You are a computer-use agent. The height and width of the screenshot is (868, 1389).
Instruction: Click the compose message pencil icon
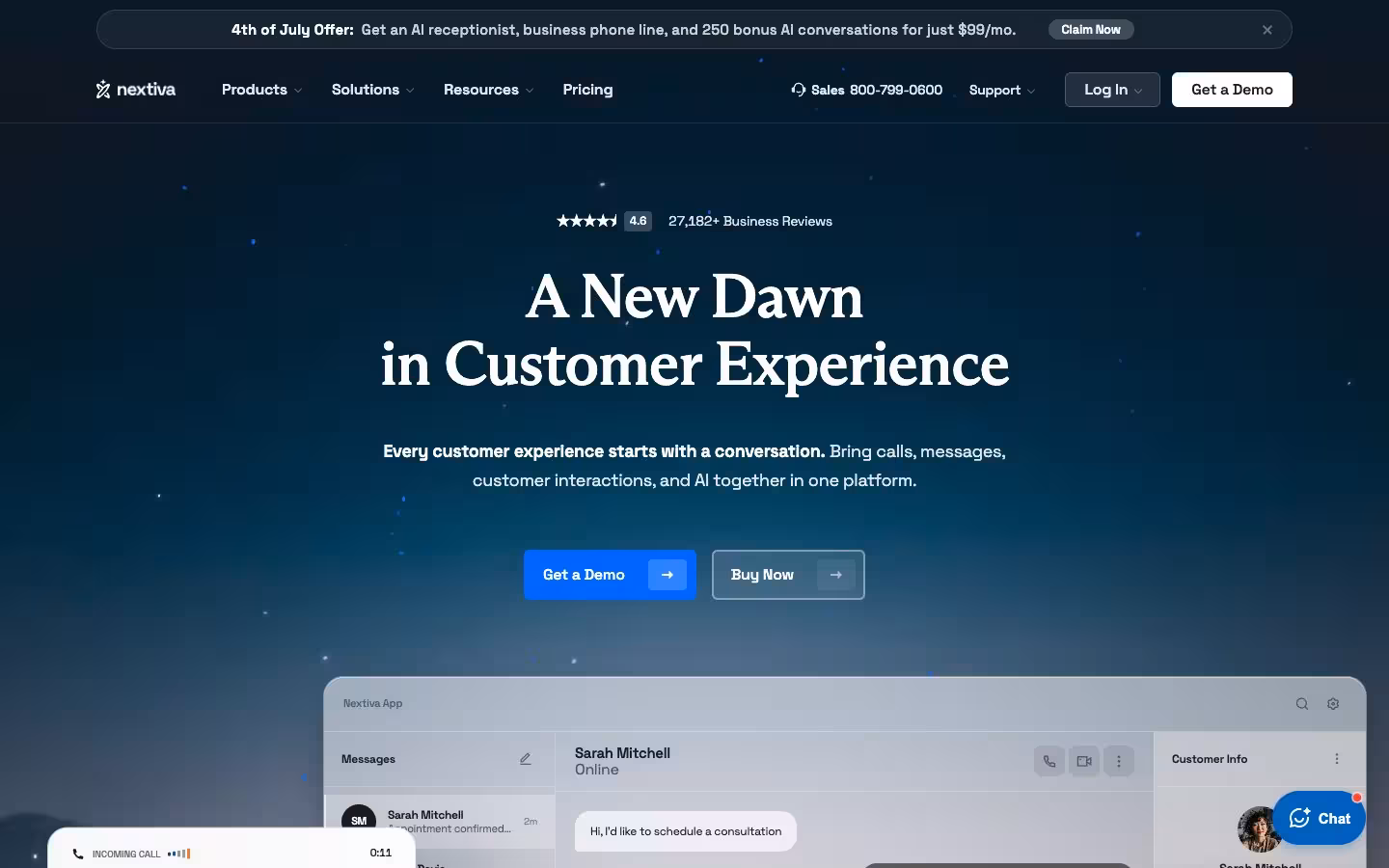tap(526, 759)
